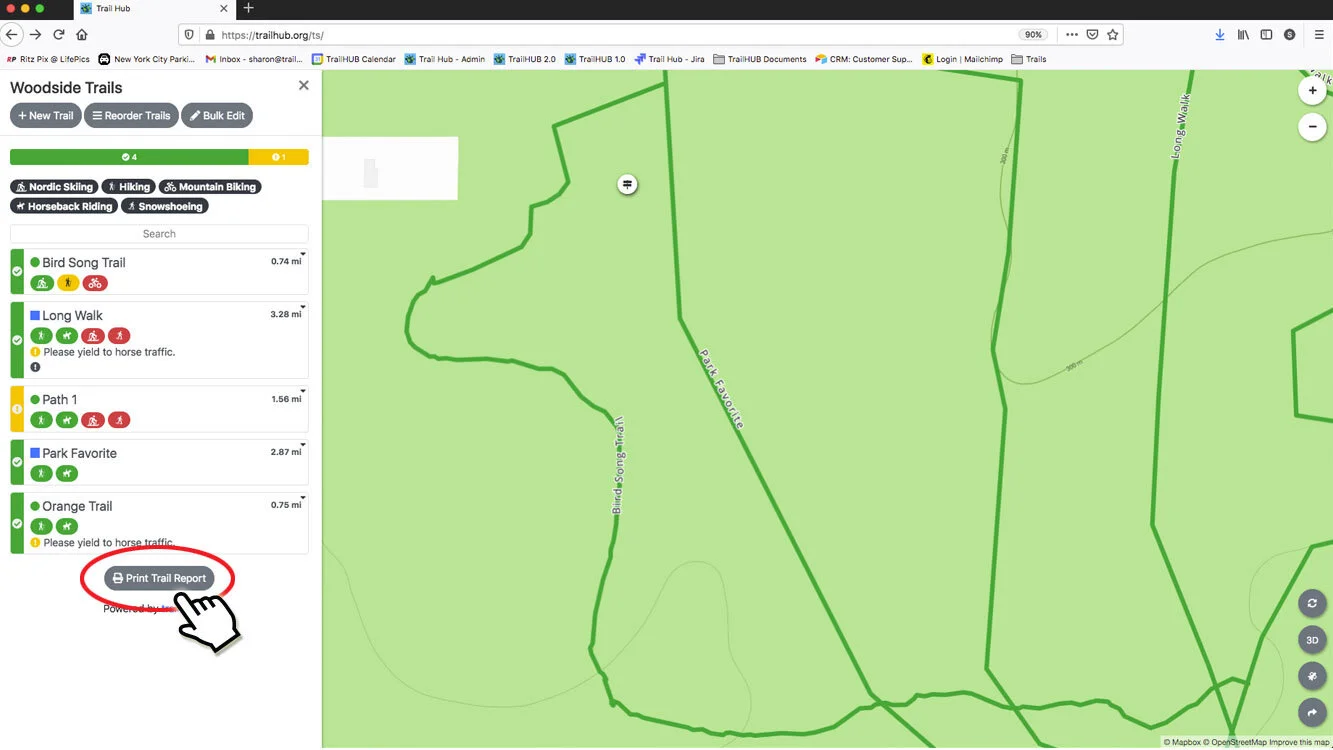
Task: Open a new browser tab
Action: point(248,8)
